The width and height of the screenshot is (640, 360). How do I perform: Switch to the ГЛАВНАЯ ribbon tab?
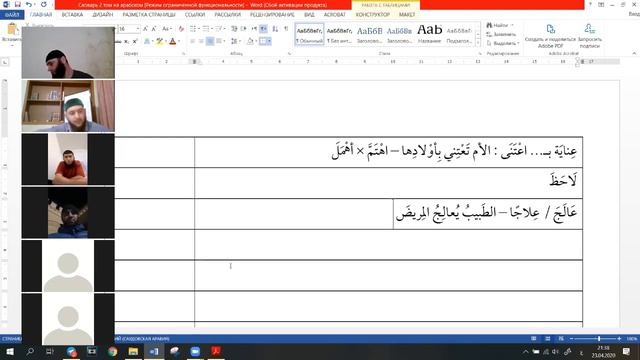coord(41,15)
